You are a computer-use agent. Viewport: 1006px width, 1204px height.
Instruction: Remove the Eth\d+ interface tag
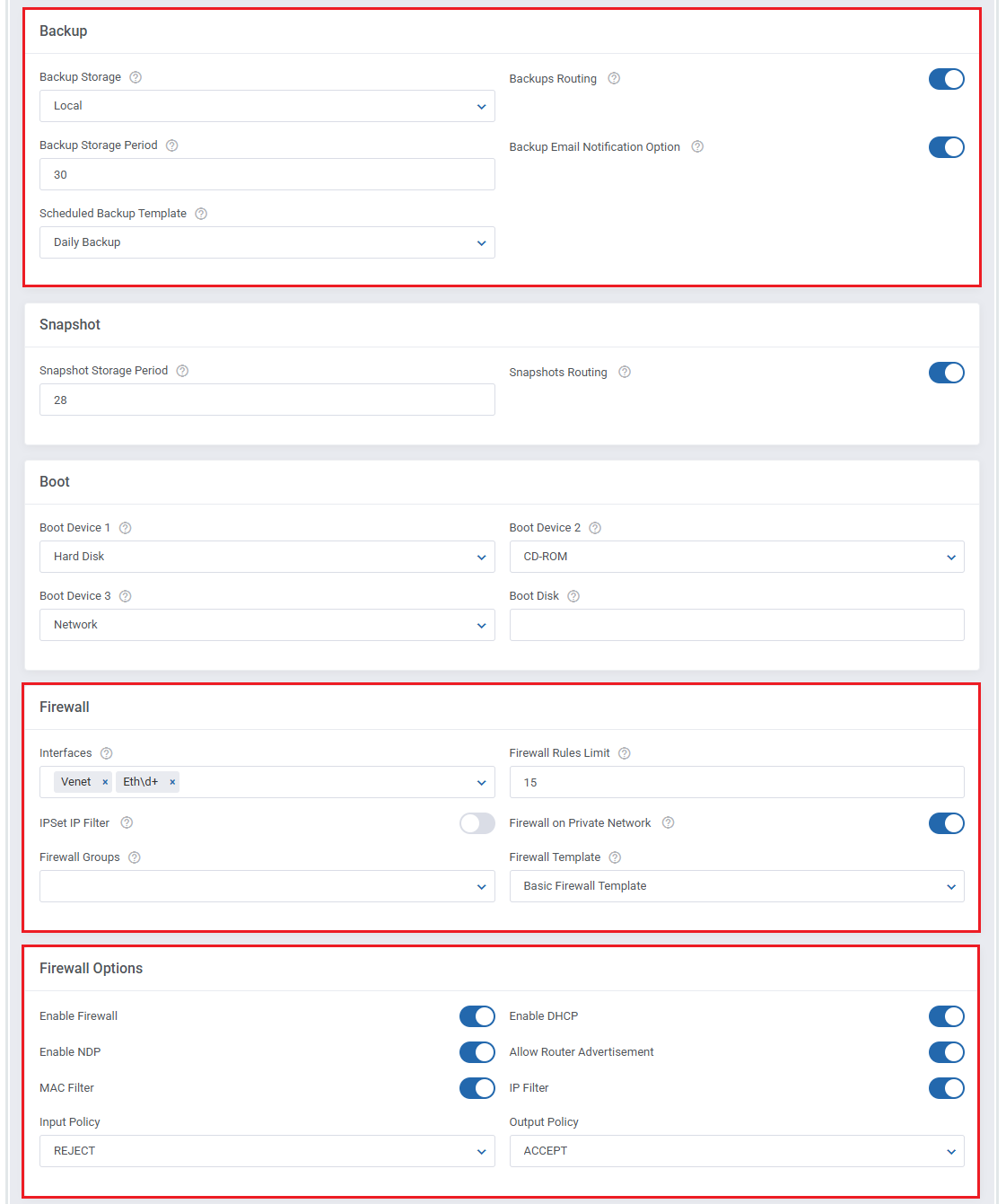coord(172,782)
